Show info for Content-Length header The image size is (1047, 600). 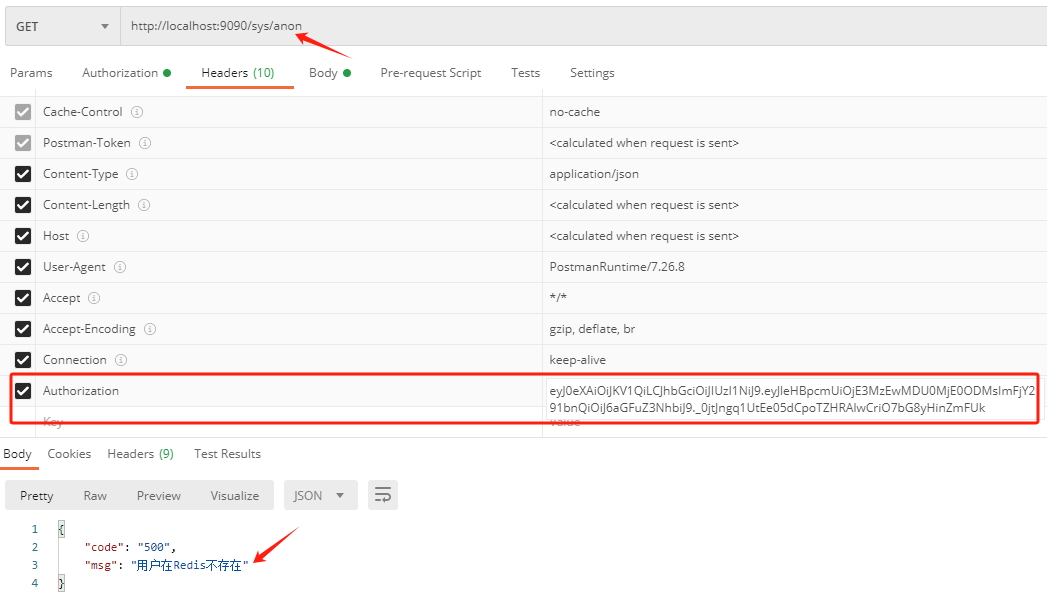pos(144,205)
